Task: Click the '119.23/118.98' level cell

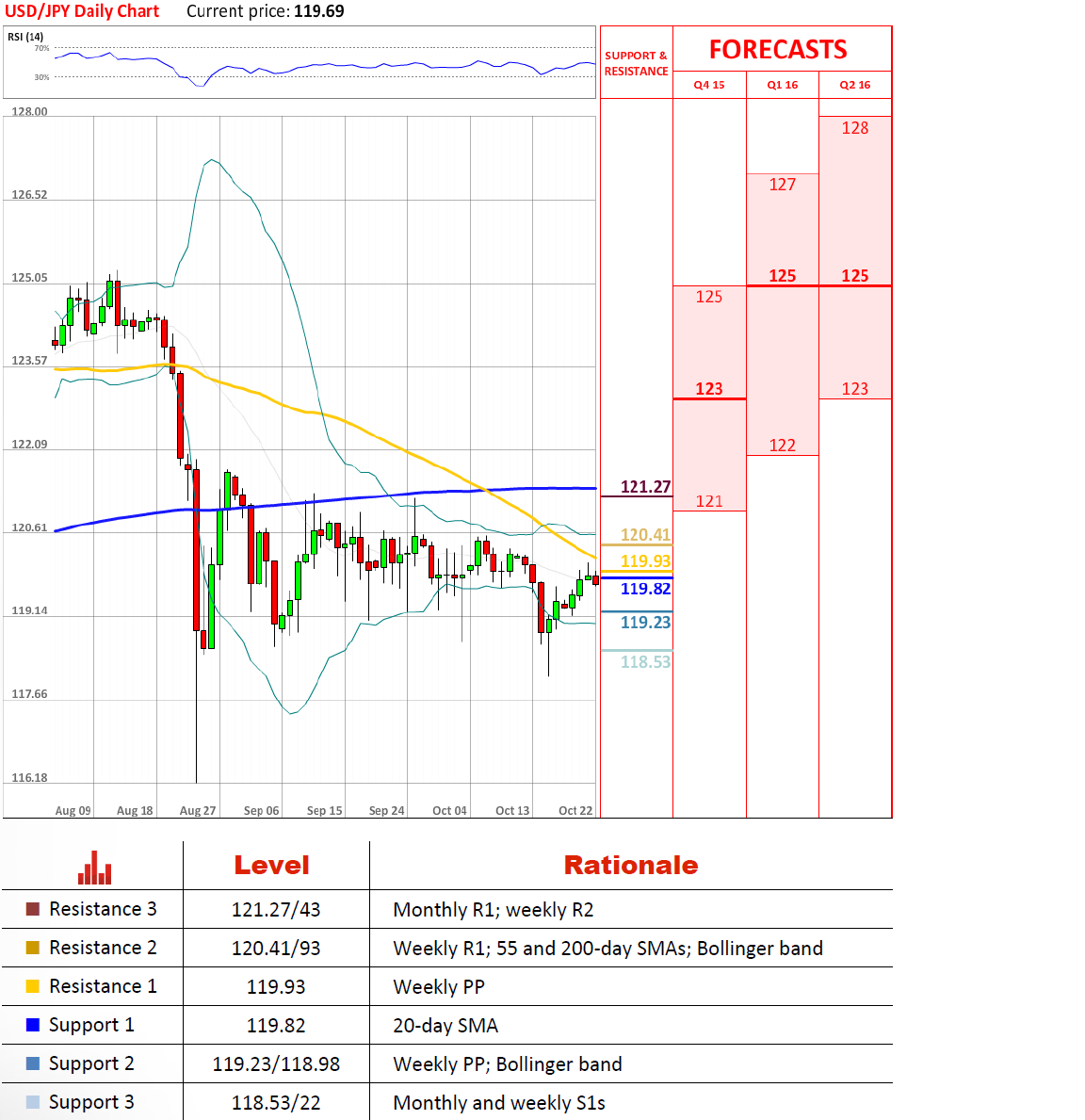Action: pyautogui.click(x=276, y=1064)
